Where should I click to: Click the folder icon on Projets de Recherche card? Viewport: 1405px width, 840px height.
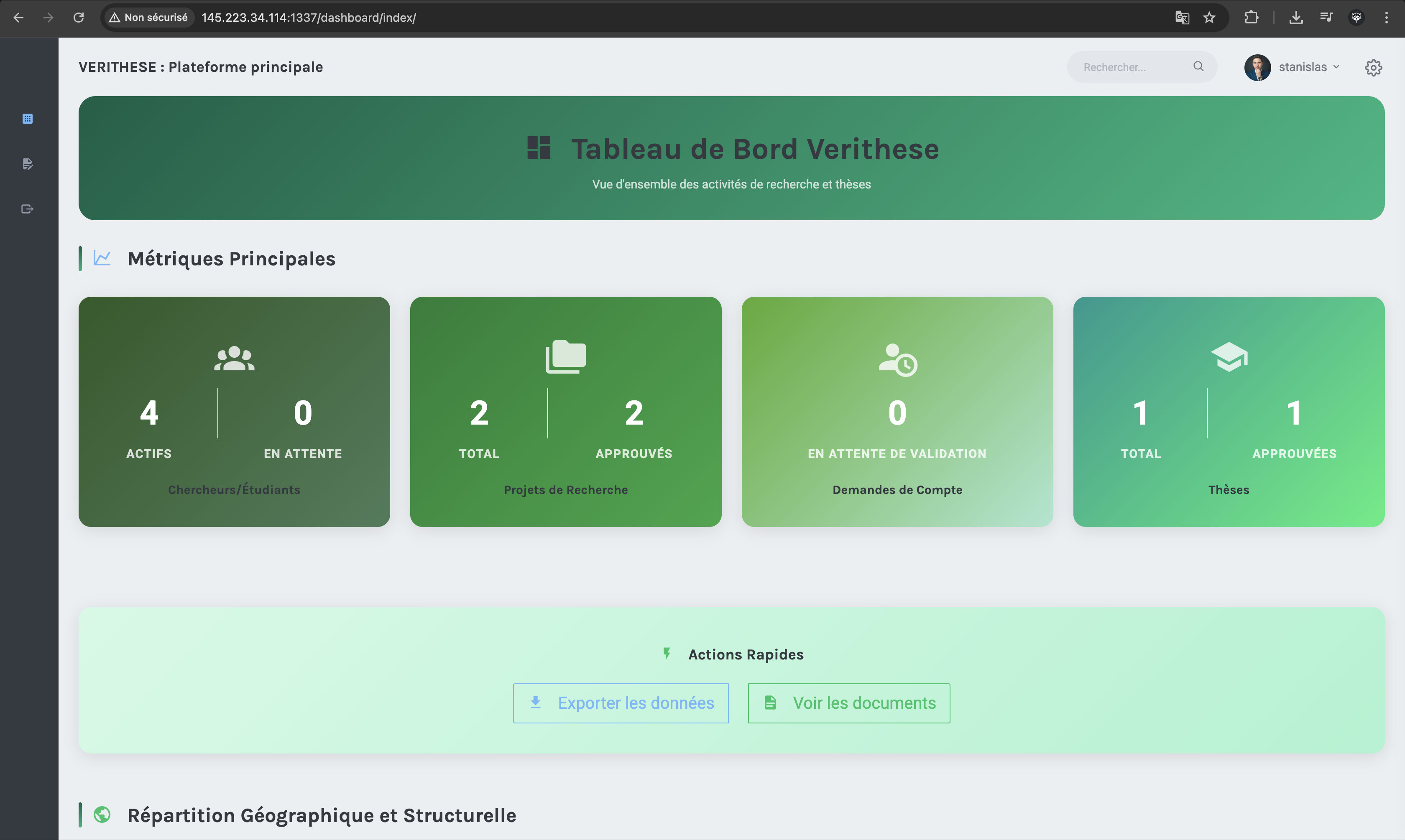(565, 356)
